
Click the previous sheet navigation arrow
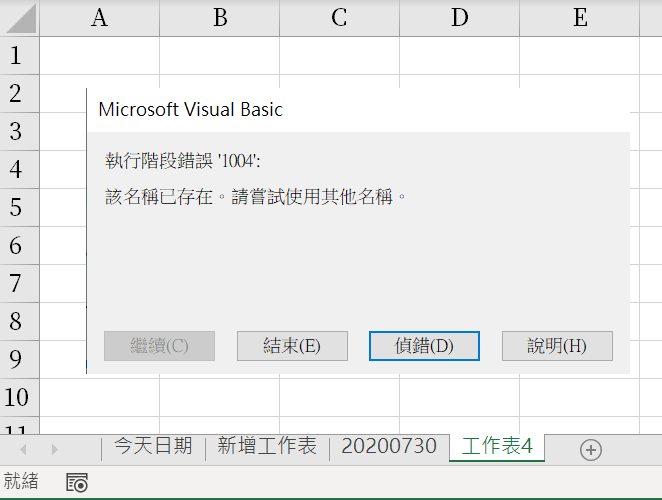coord(24,449)
